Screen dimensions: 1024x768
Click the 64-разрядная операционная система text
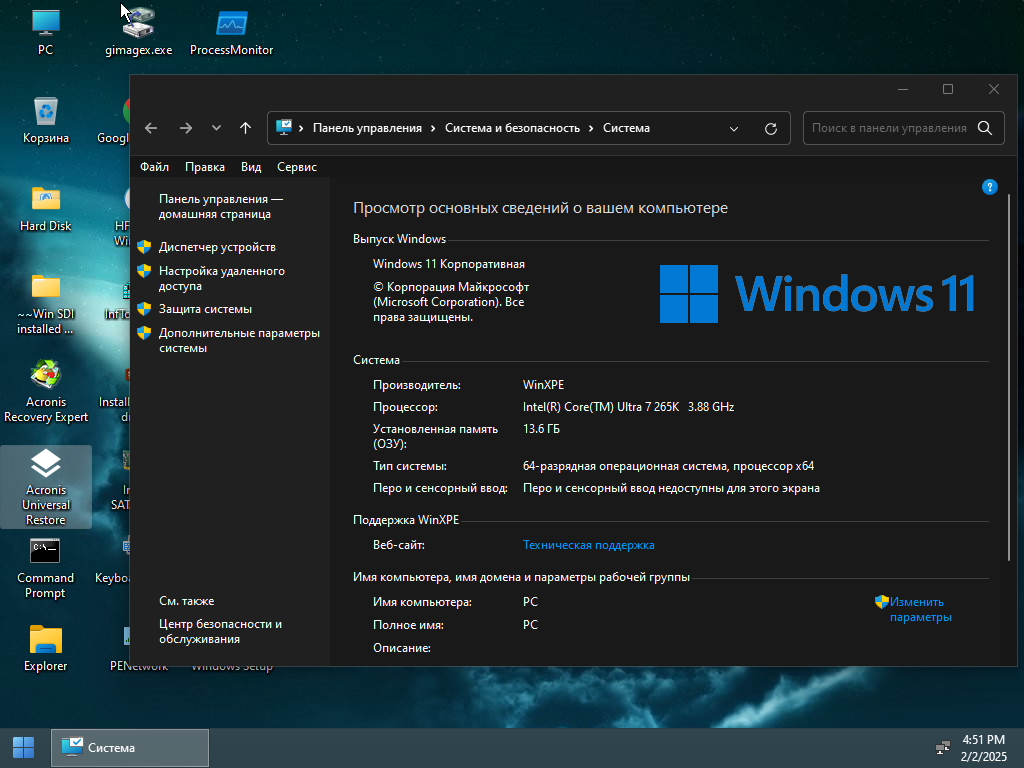625,466
